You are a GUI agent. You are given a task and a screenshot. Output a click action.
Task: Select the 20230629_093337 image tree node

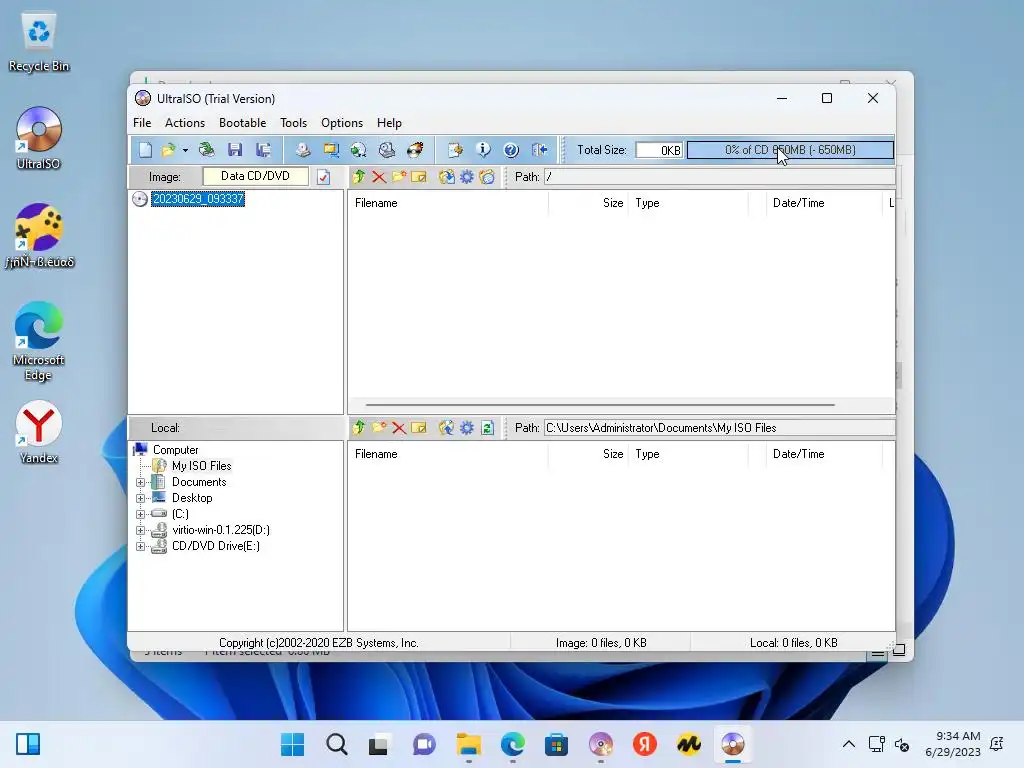point(198,199)
